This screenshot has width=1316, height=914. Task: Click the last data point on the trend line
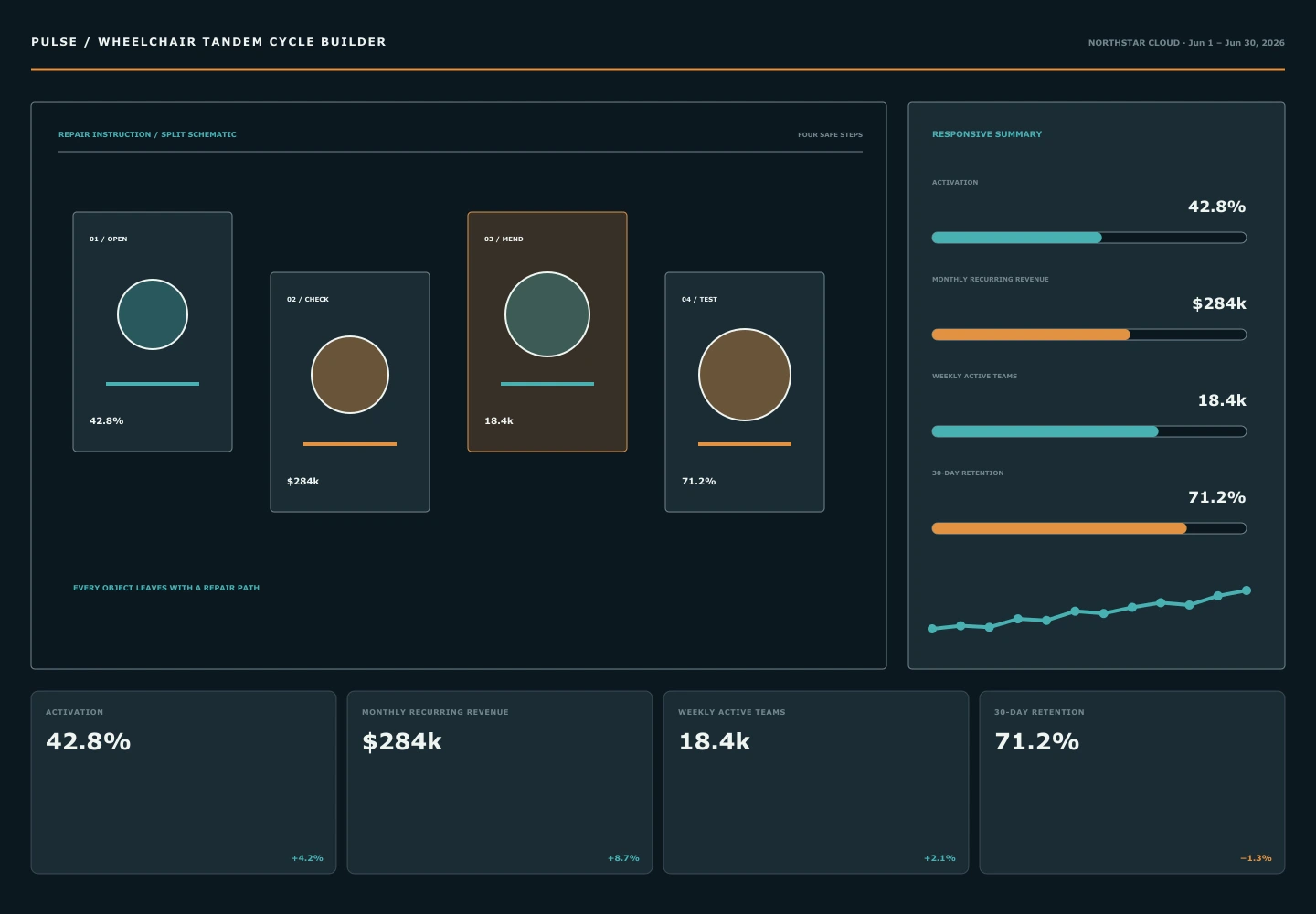(x=1247, y=590)
